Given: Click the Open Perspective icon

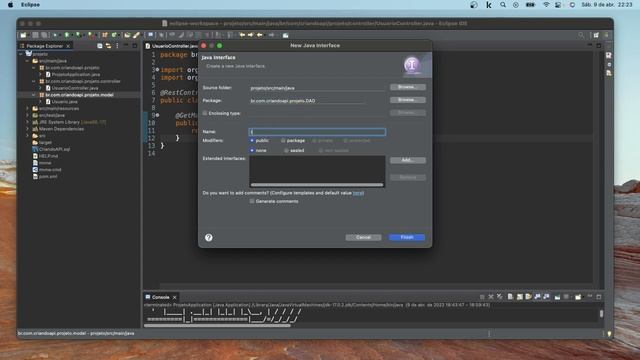Looking at the screenshot, I should coord(596,35).
